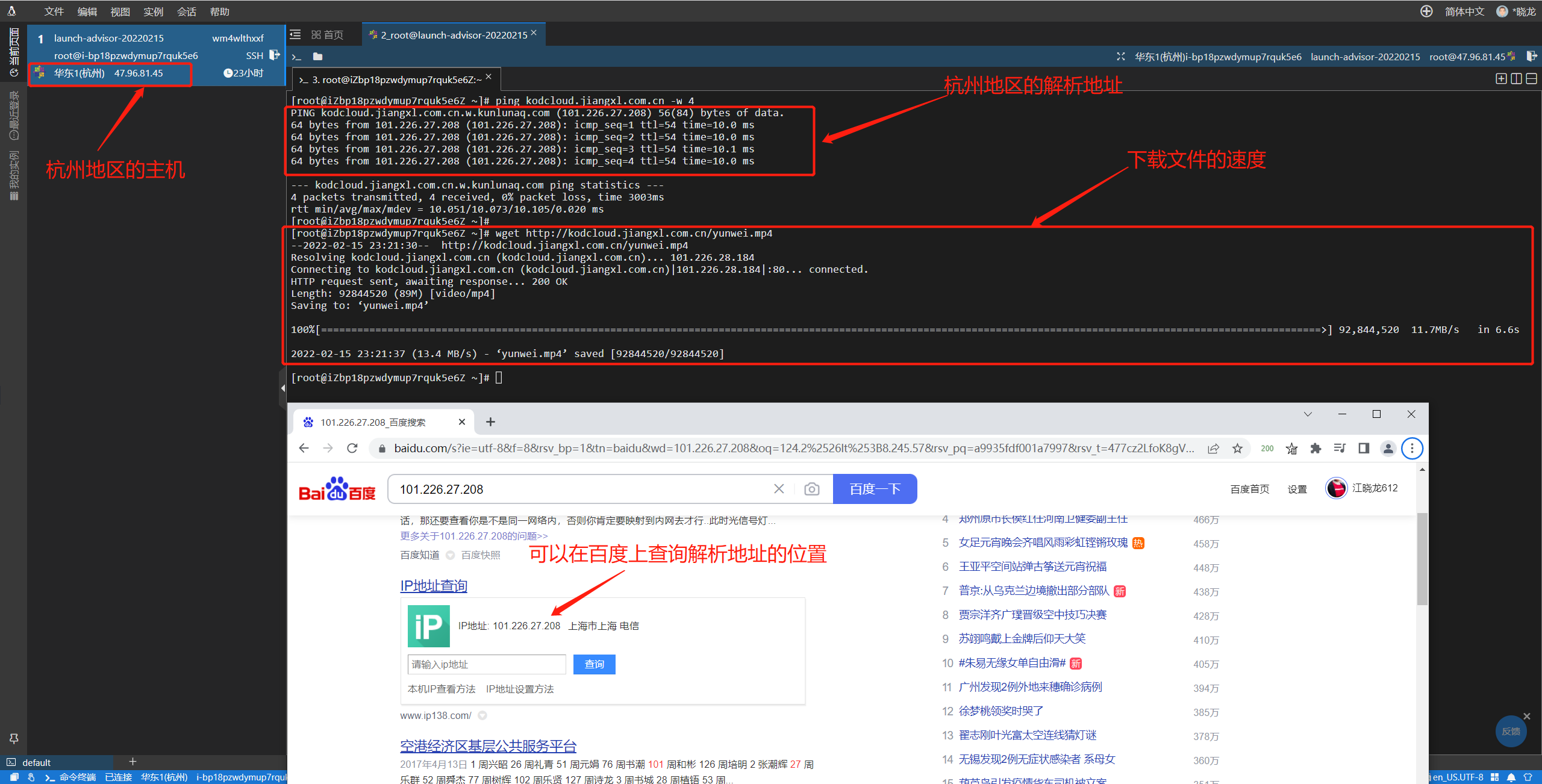Open the 文件 menu
The width and height of the screenshot is (1542, 784).
pos(54,11)
